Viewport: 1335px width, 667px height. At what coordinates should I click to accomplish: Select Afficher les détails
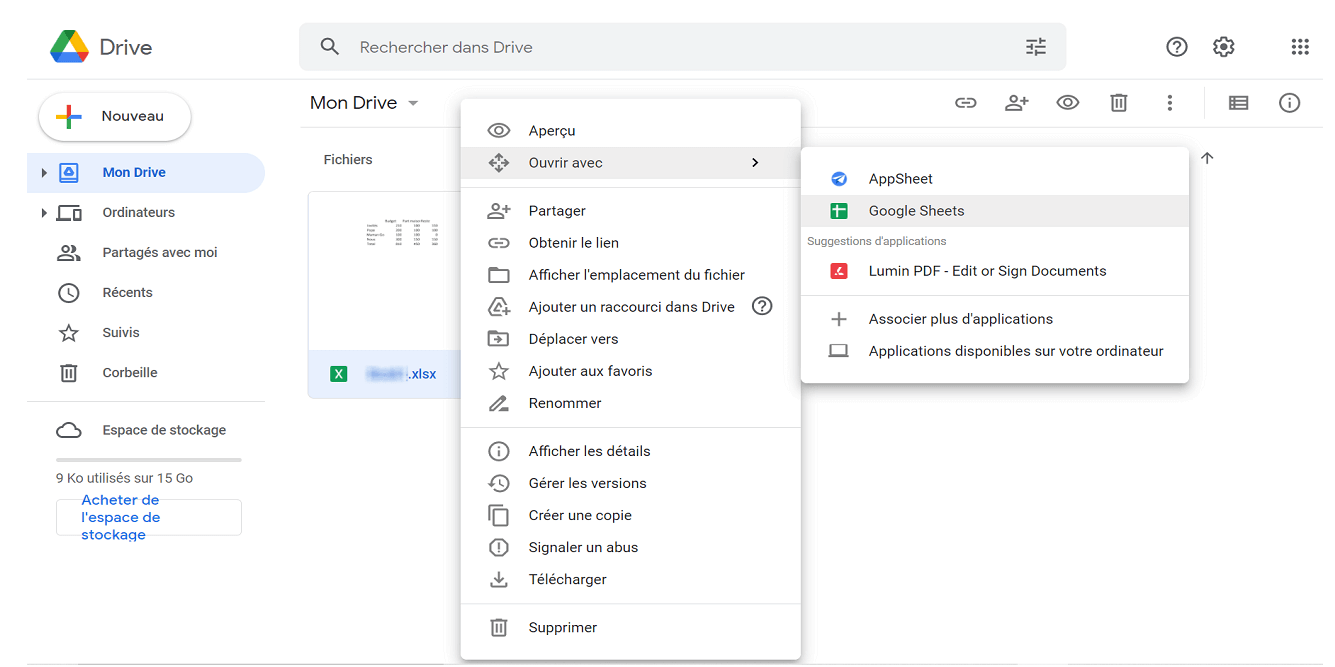click(x=631, y=451)
